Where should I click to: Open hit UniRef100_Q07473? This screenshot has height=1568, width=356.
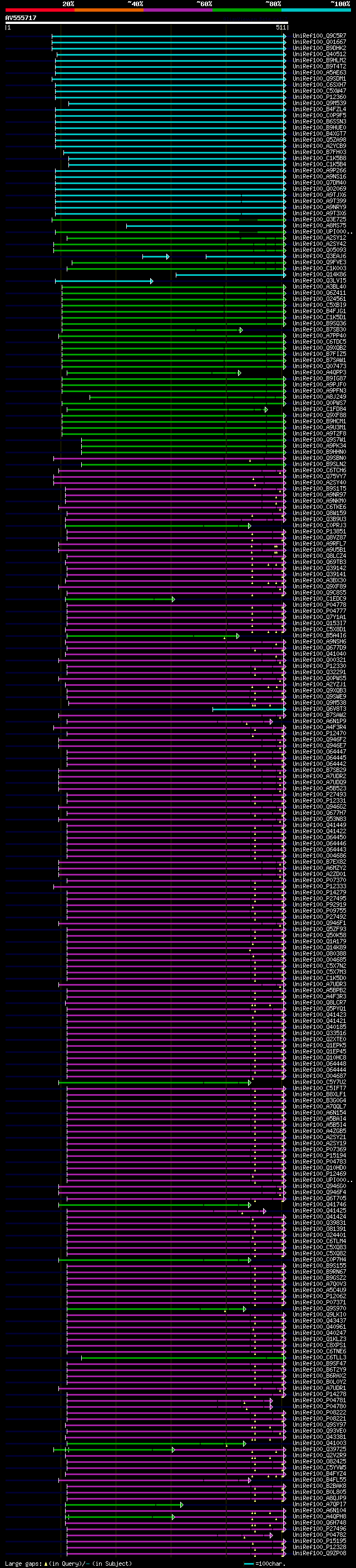pos(319,367)
